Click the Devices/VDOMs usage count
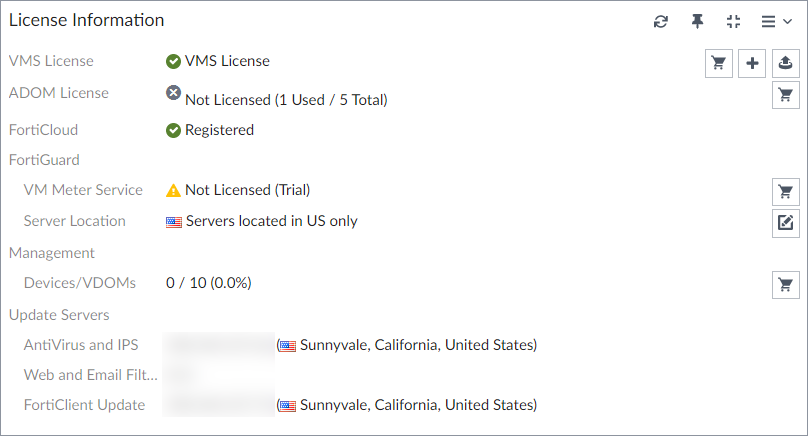This screenshot has width=808, height=436. tap(209, 283)
